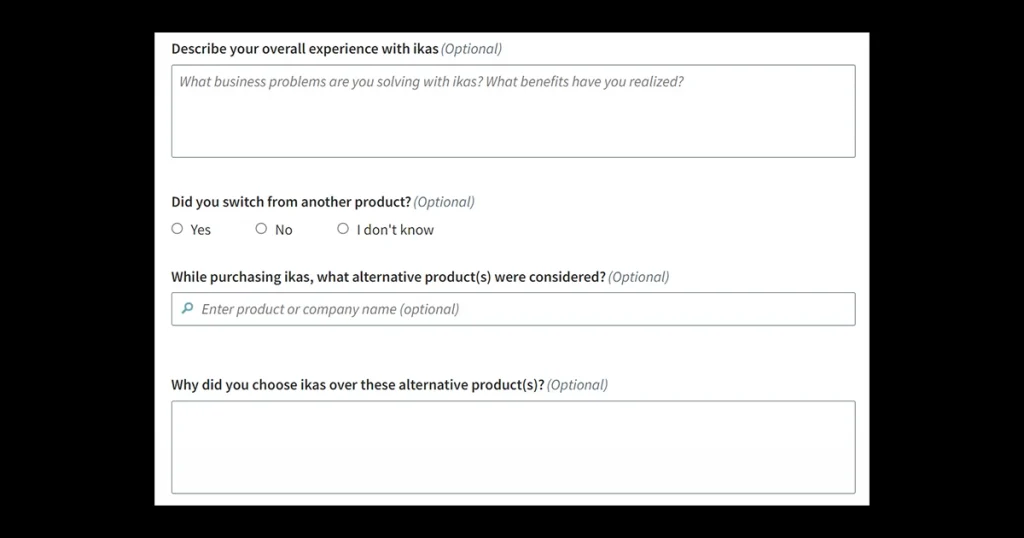Choose the I don't know radio option
The image size is (1024, 538).
[343, 229]
